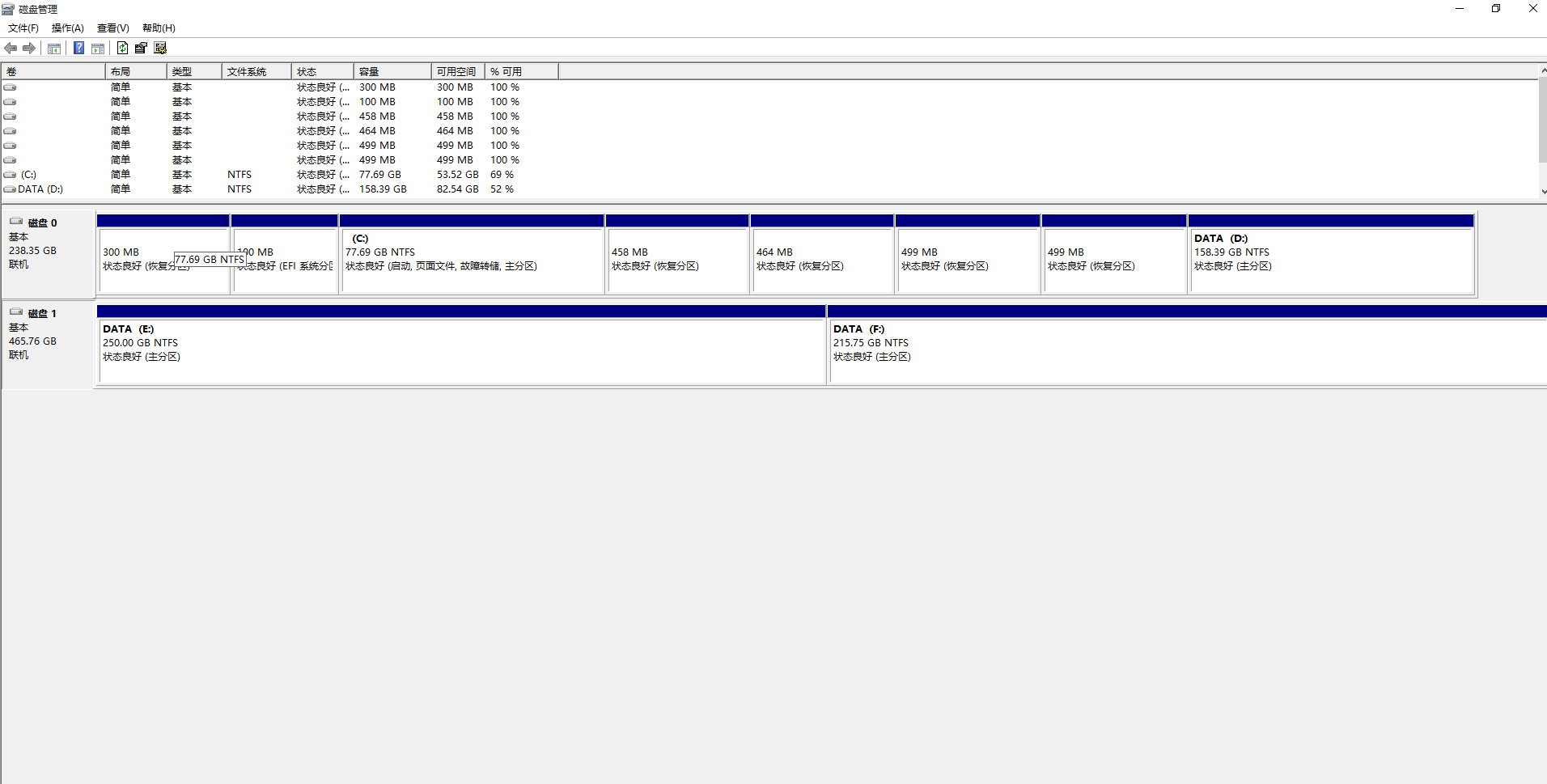
Task: Click the drive icon beside (C:) in the list
Action: point(10,175)
